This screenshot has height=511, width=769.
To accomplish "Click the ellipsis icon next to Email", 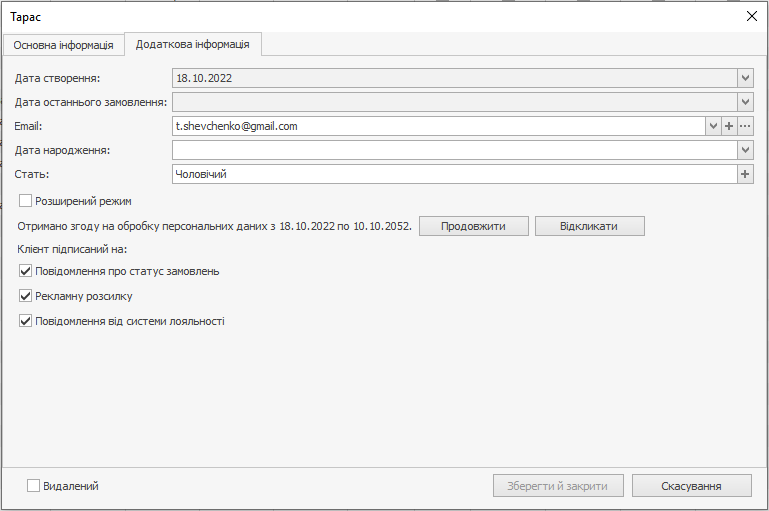I will tap(745, 126).
